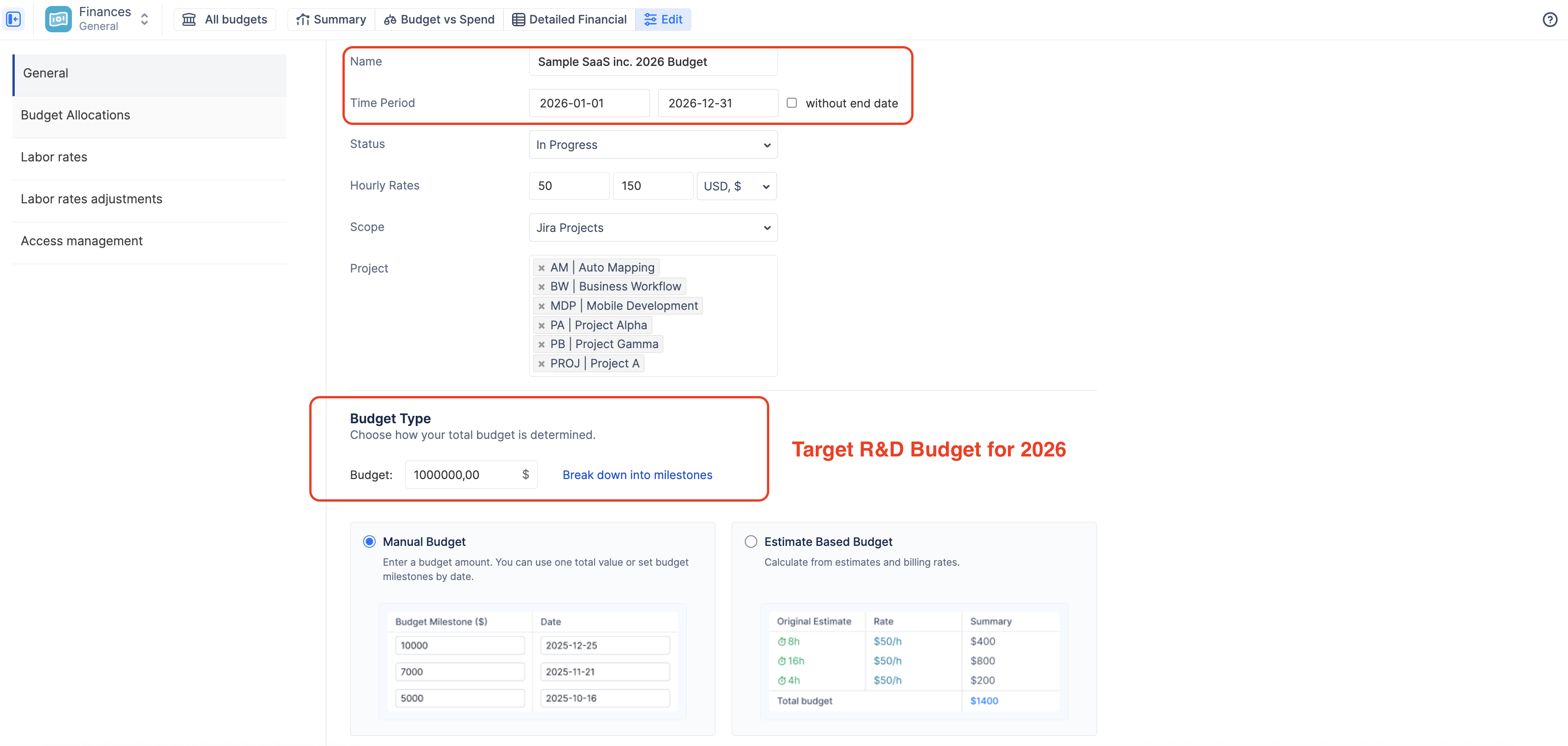The image size is (1568, 746).
Task: Remove the BW Business Workflow project tag
Action: 541,287
